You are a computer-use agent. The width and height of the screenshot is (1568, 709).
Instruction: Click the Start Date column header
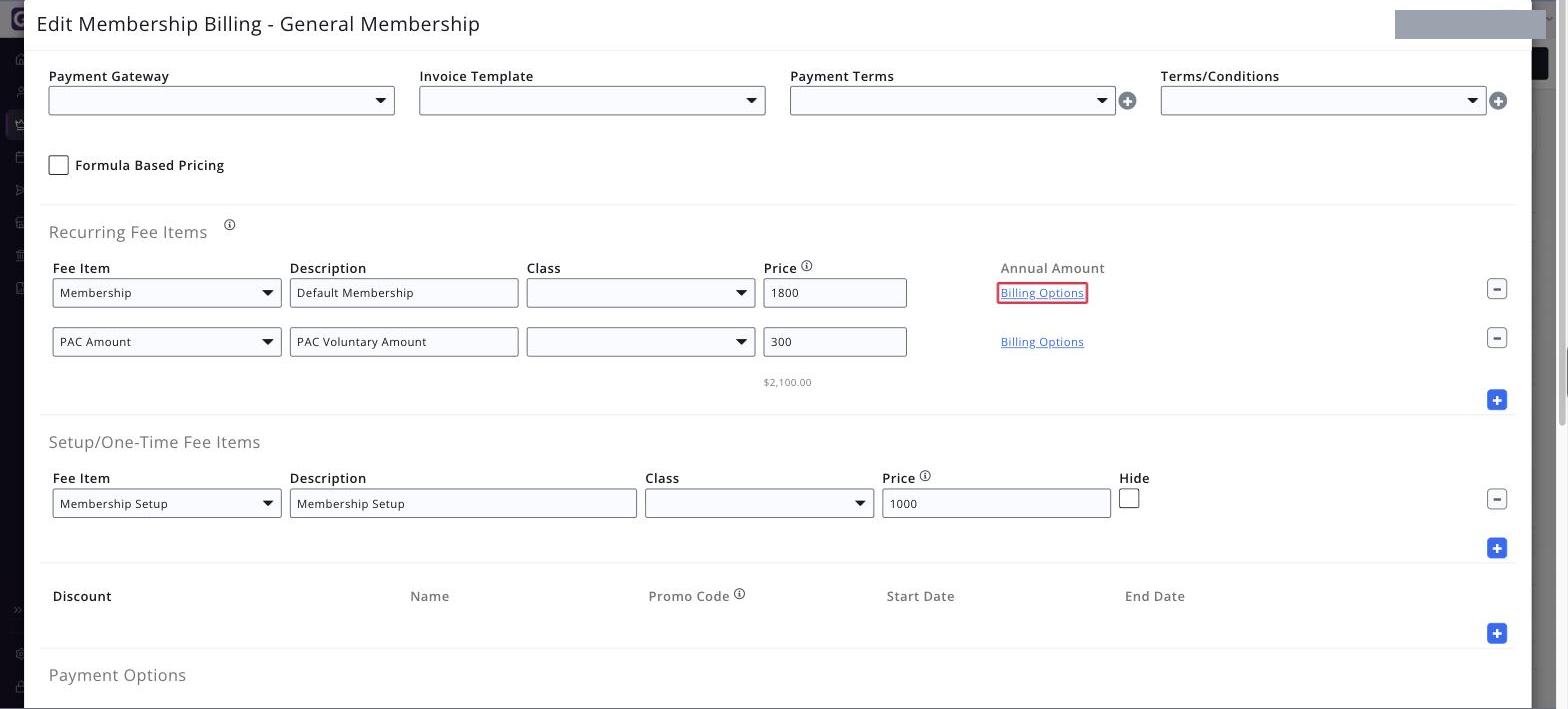click(x=920, y=596)
